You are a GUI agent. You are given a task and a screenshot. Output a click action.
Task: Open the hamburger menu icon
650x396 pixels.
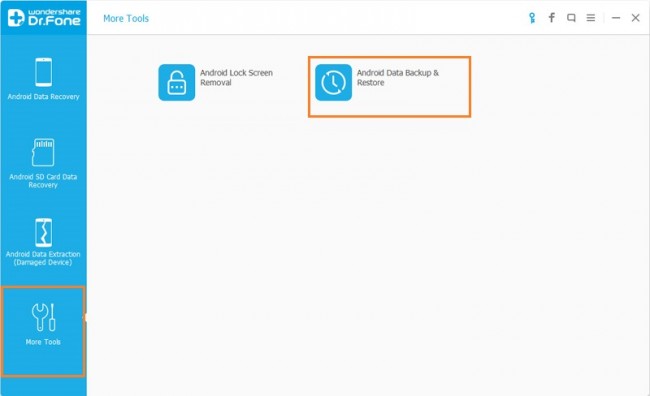(x=591, y=18)
